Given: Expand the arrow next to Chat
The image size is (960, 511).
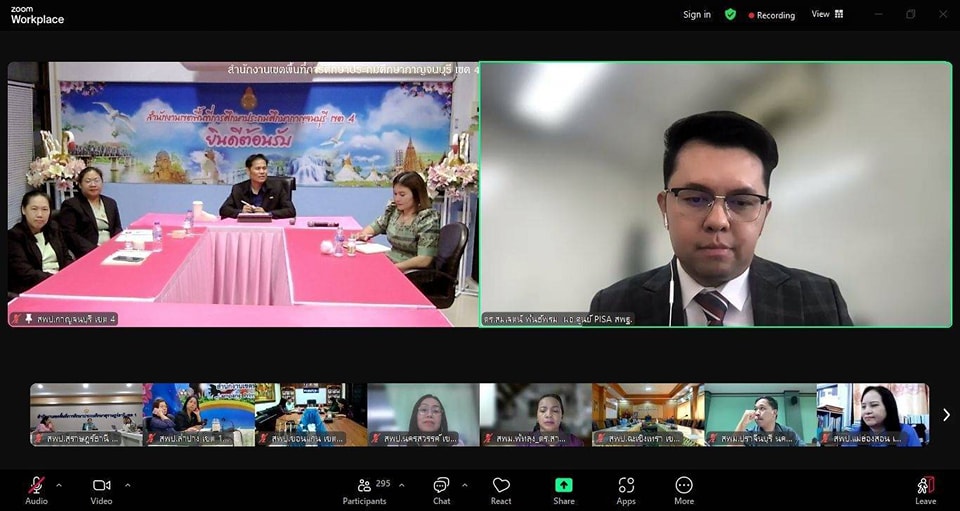Looking at the screenshot, I should pyautogui.click(x=464, y=485).
